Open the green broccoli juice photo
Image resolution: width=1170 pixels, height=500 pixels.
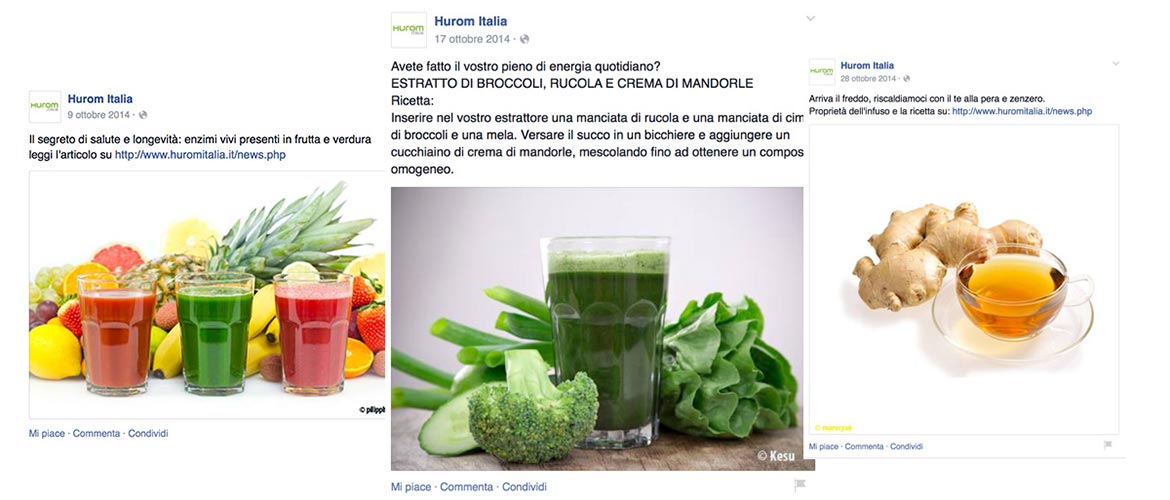coord(597,328)
